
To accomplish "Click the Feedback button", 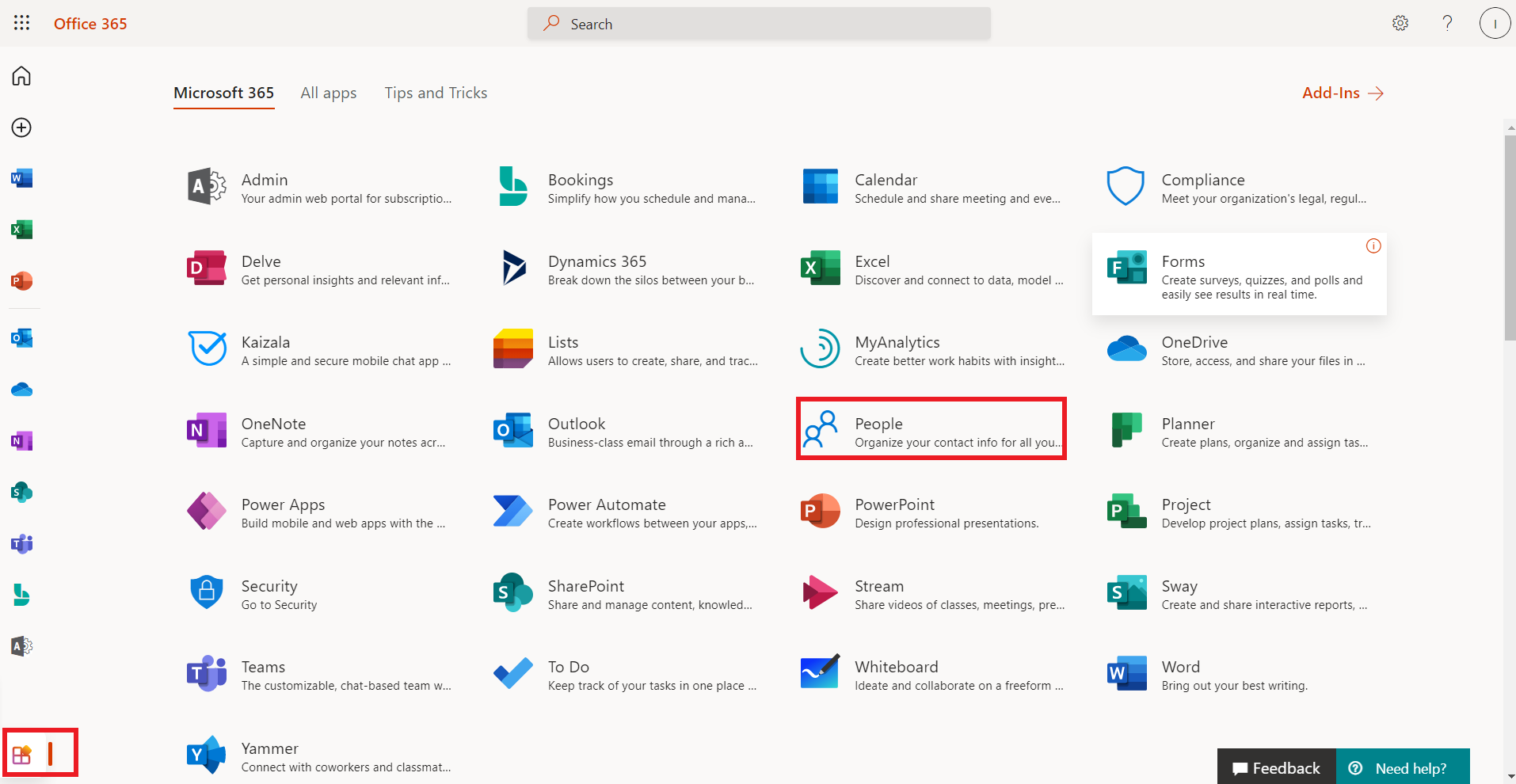I will point(1276,767).
